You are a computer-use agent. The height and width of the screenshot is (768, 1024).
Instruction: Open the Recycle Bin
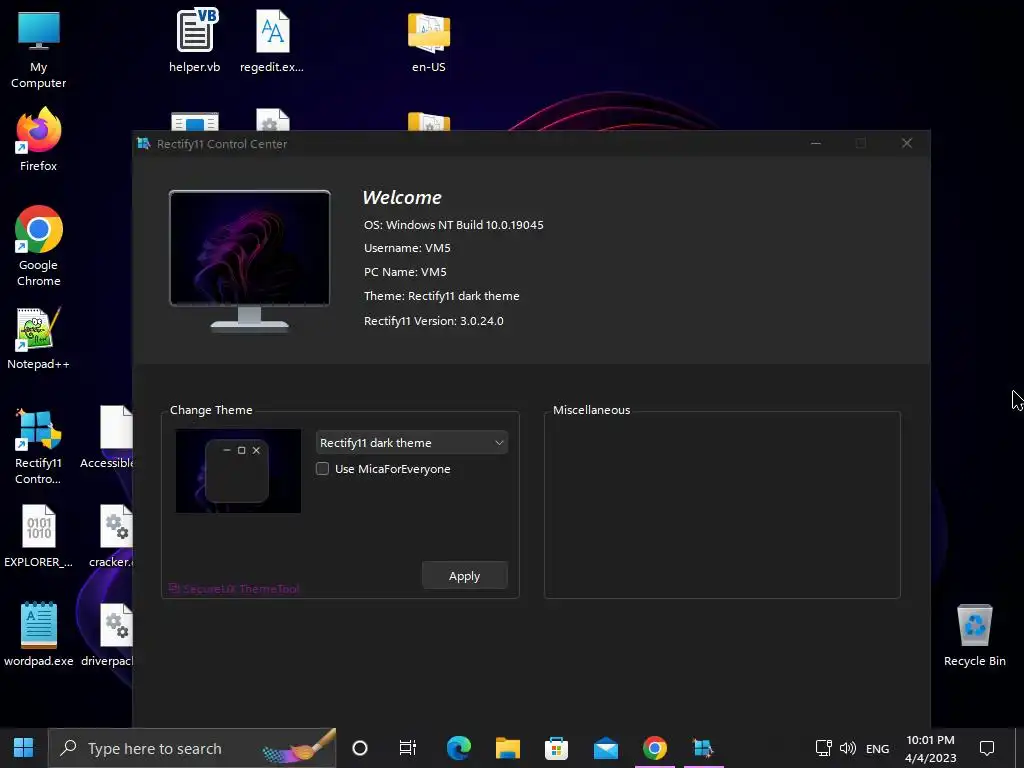pos(974,635)
